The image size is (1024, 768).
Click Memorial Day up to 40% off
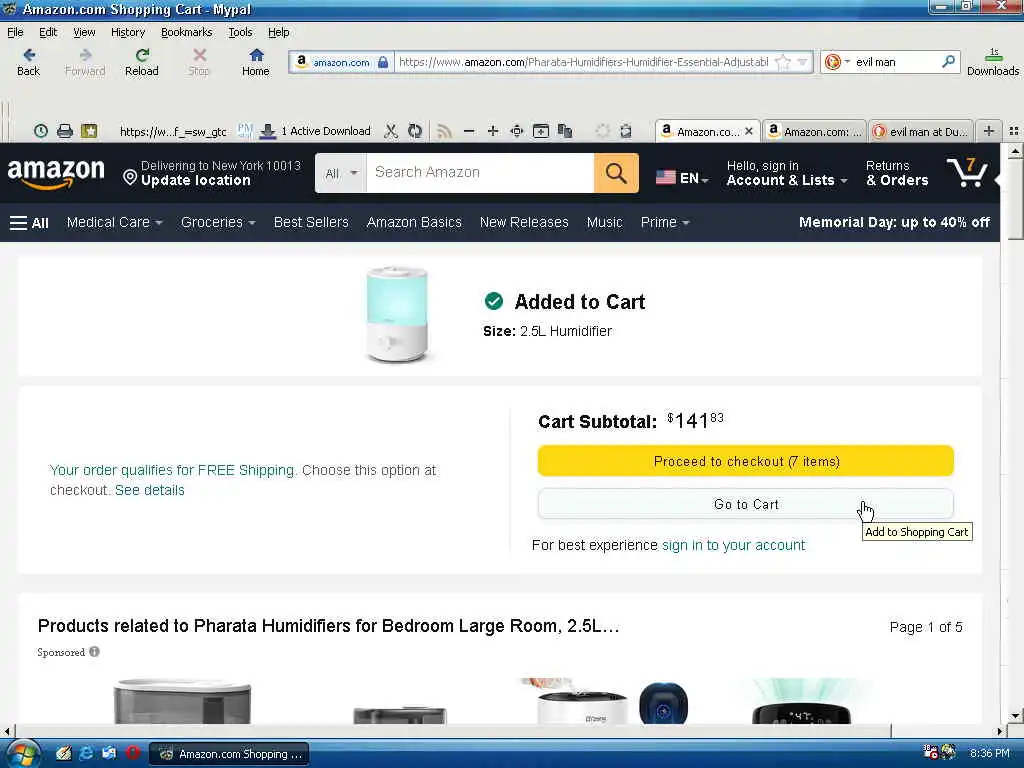tap(894, 223)
